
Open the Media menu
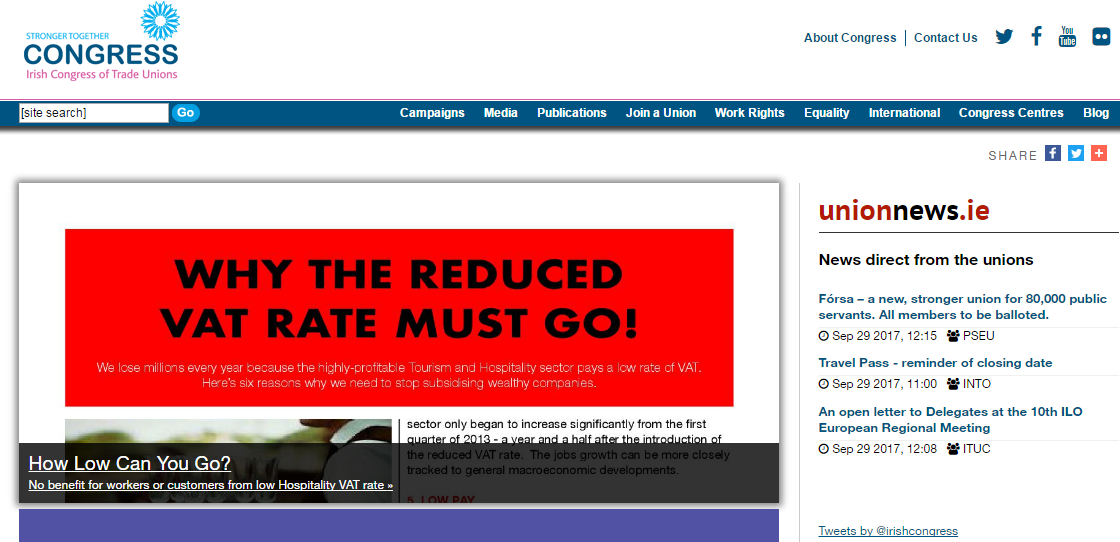tap(501, 113)
